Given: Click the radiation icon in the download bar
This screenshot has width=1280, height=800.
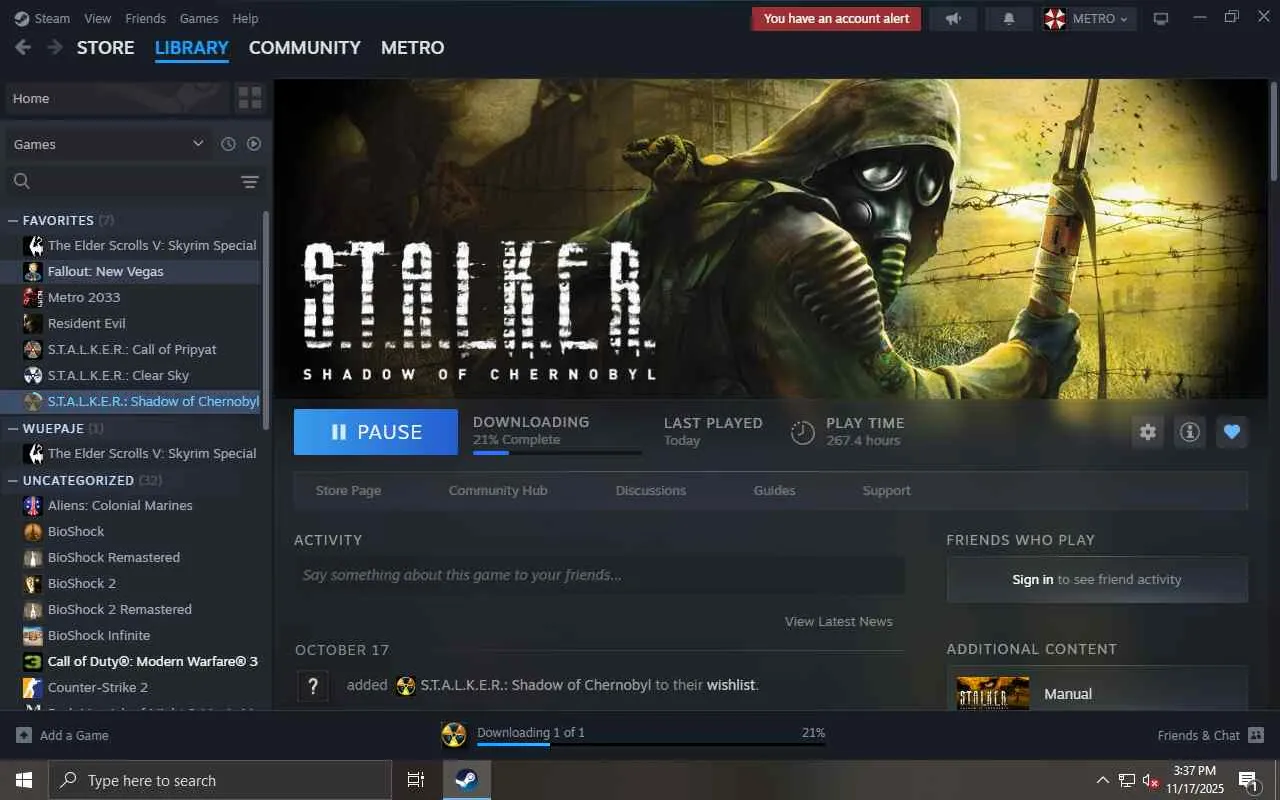Looking at the screenshot, I should [x=454, y=735].
